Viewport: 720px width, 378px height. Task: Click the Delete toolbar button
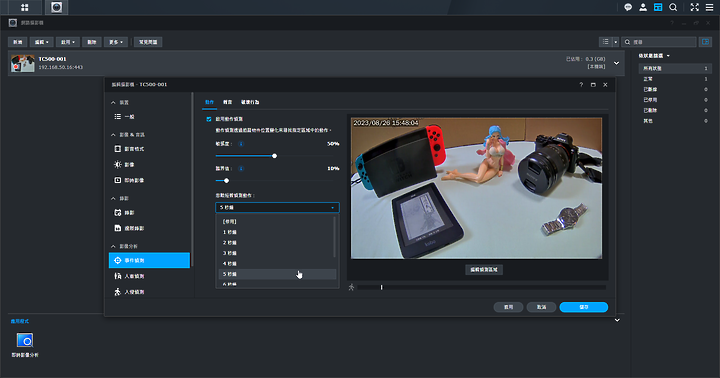92,42
